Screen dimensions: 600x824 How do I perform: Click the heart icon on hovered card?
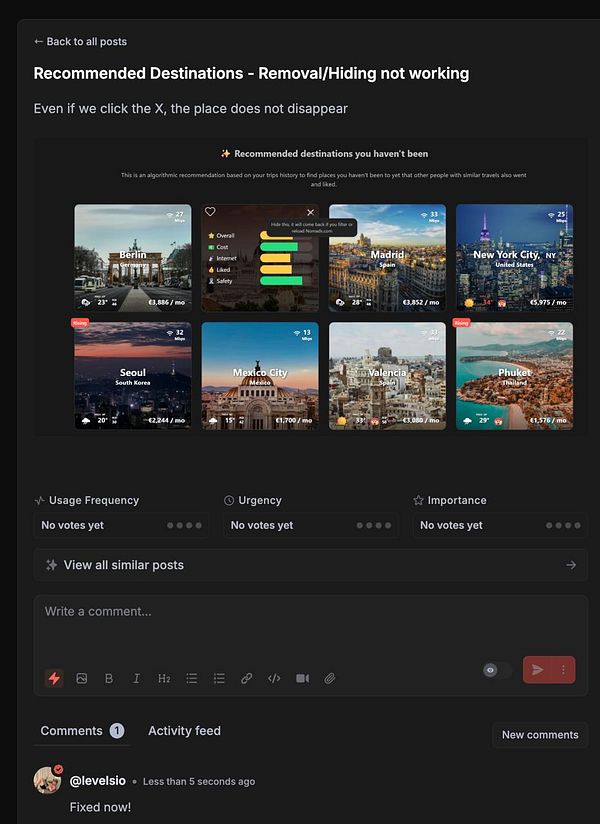coord(210,211)
